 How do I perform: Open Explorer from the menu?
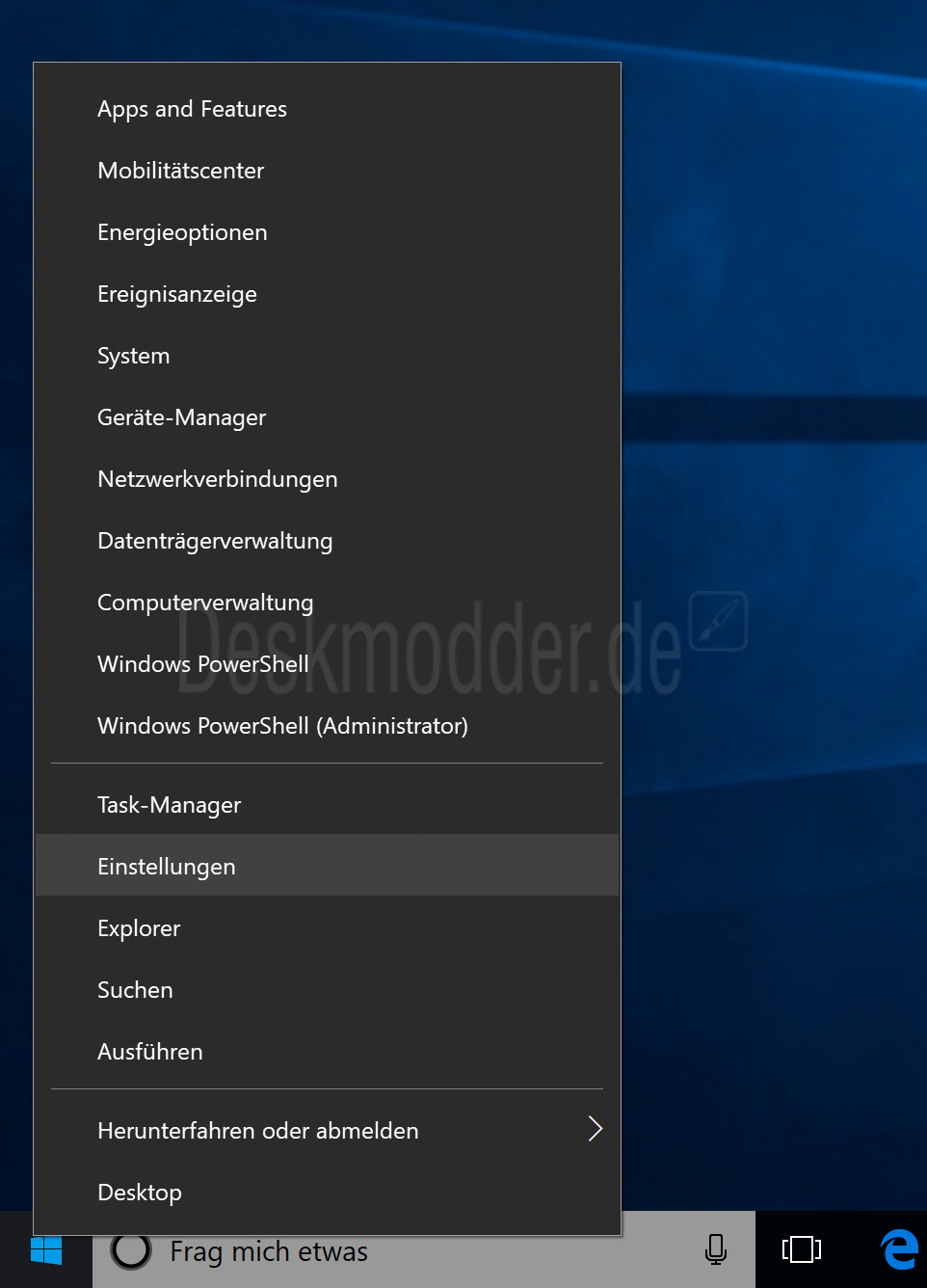[328, 926]
